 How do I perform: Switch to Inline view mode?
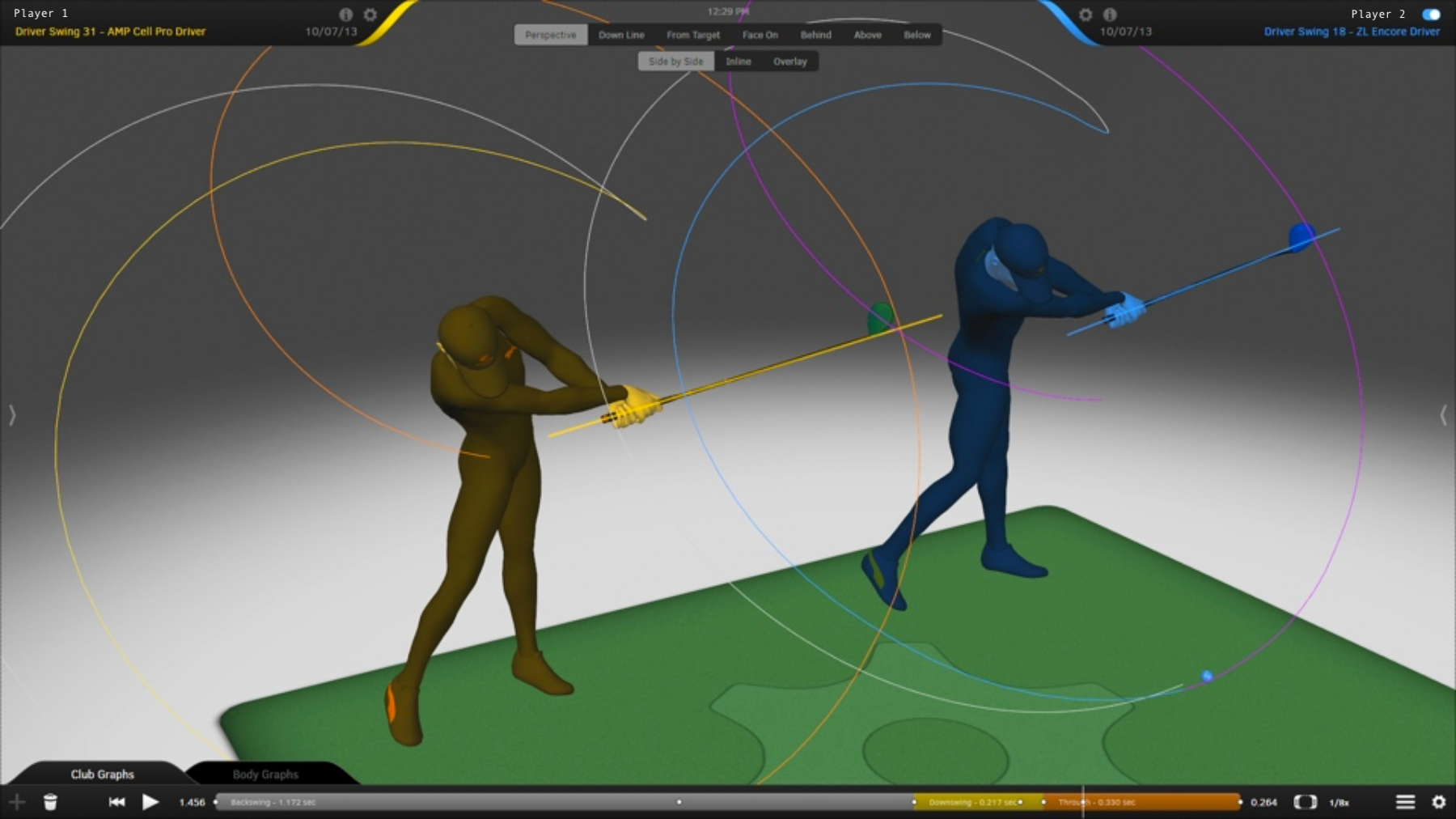point(739,62)
